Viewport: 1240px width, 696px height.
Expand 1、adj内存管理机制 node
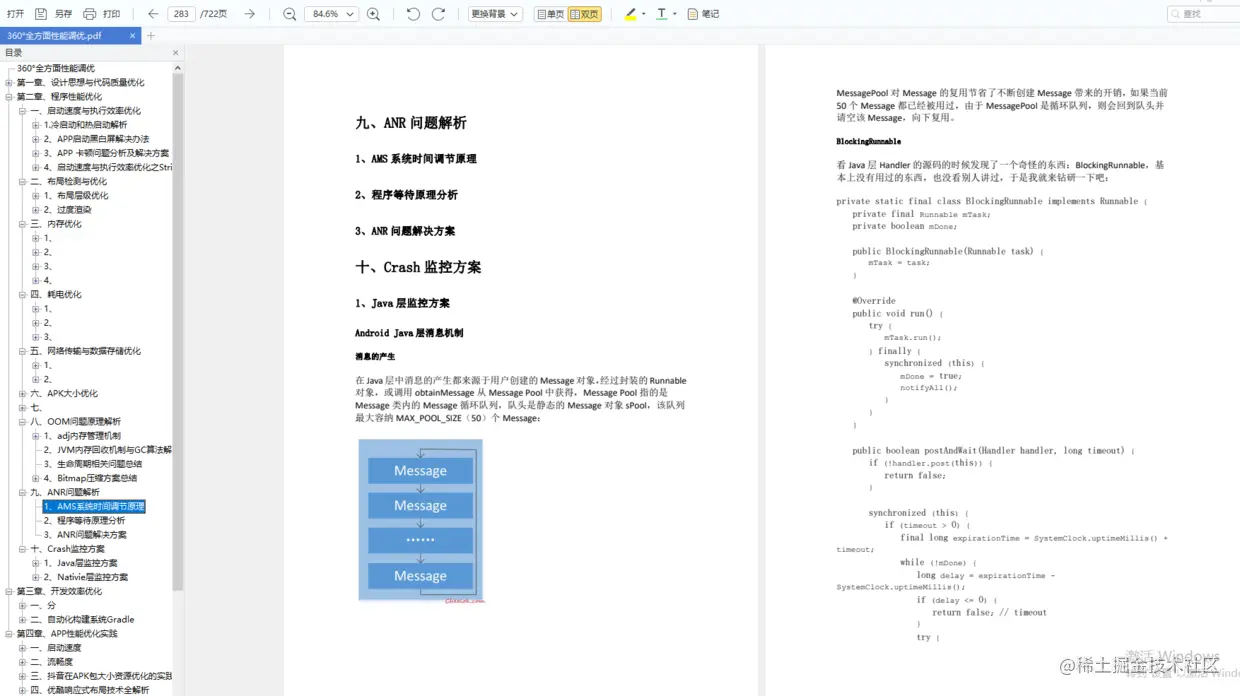[x=35, y=436]
